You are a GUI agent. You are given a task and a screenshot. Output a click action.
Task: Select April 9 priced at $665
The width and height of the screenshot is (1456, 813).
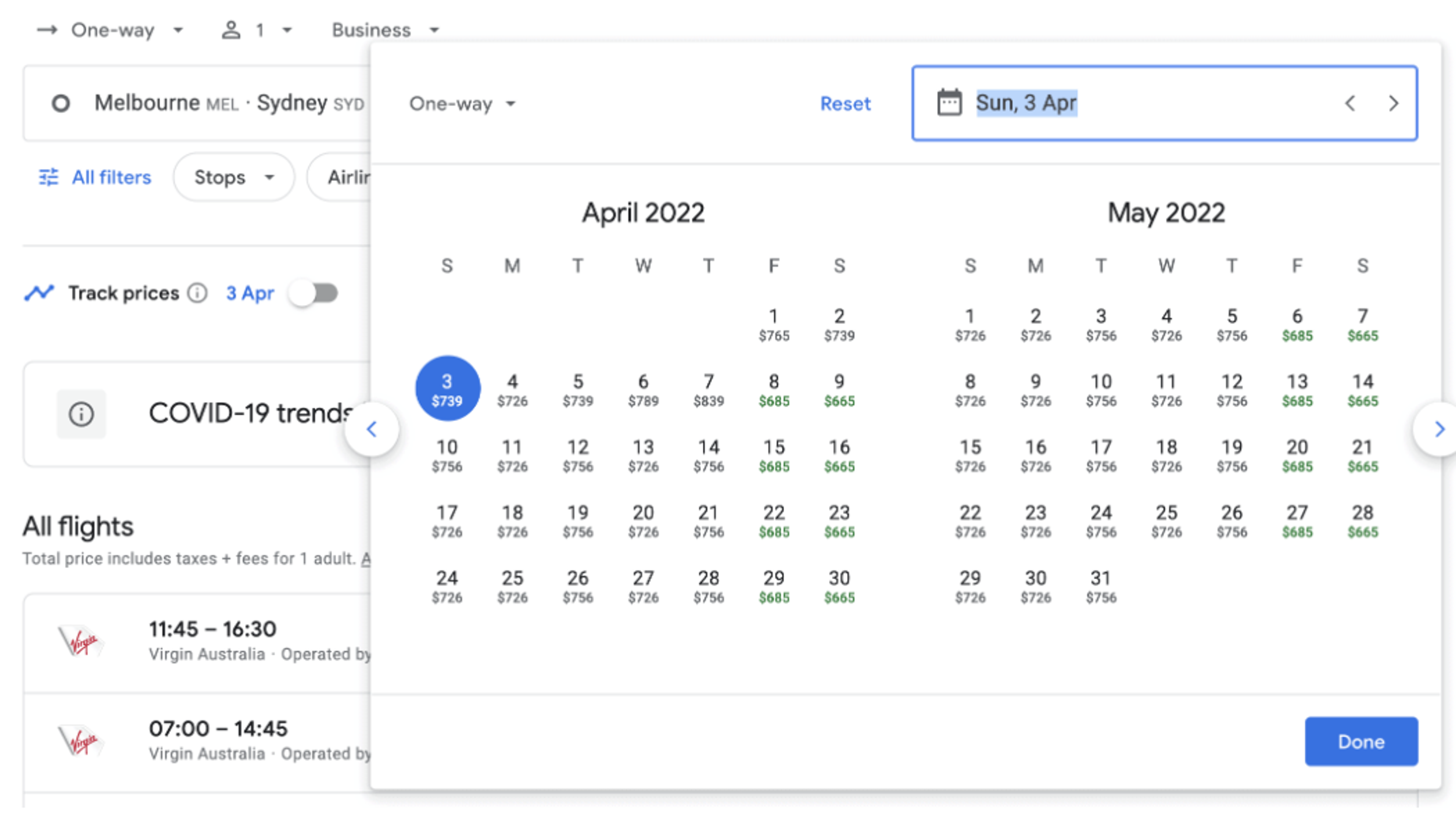pos(839,390)
